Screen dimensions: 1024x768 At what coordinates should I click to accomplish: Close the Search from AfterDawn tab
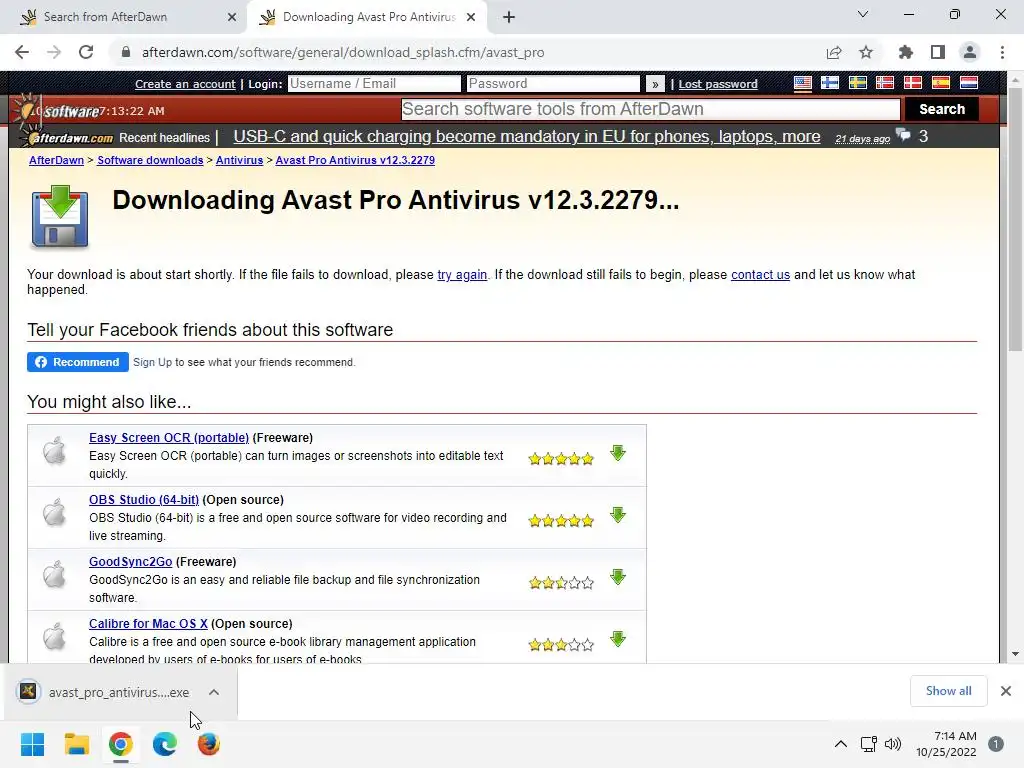pyautogui.click(x=232, y=18)
